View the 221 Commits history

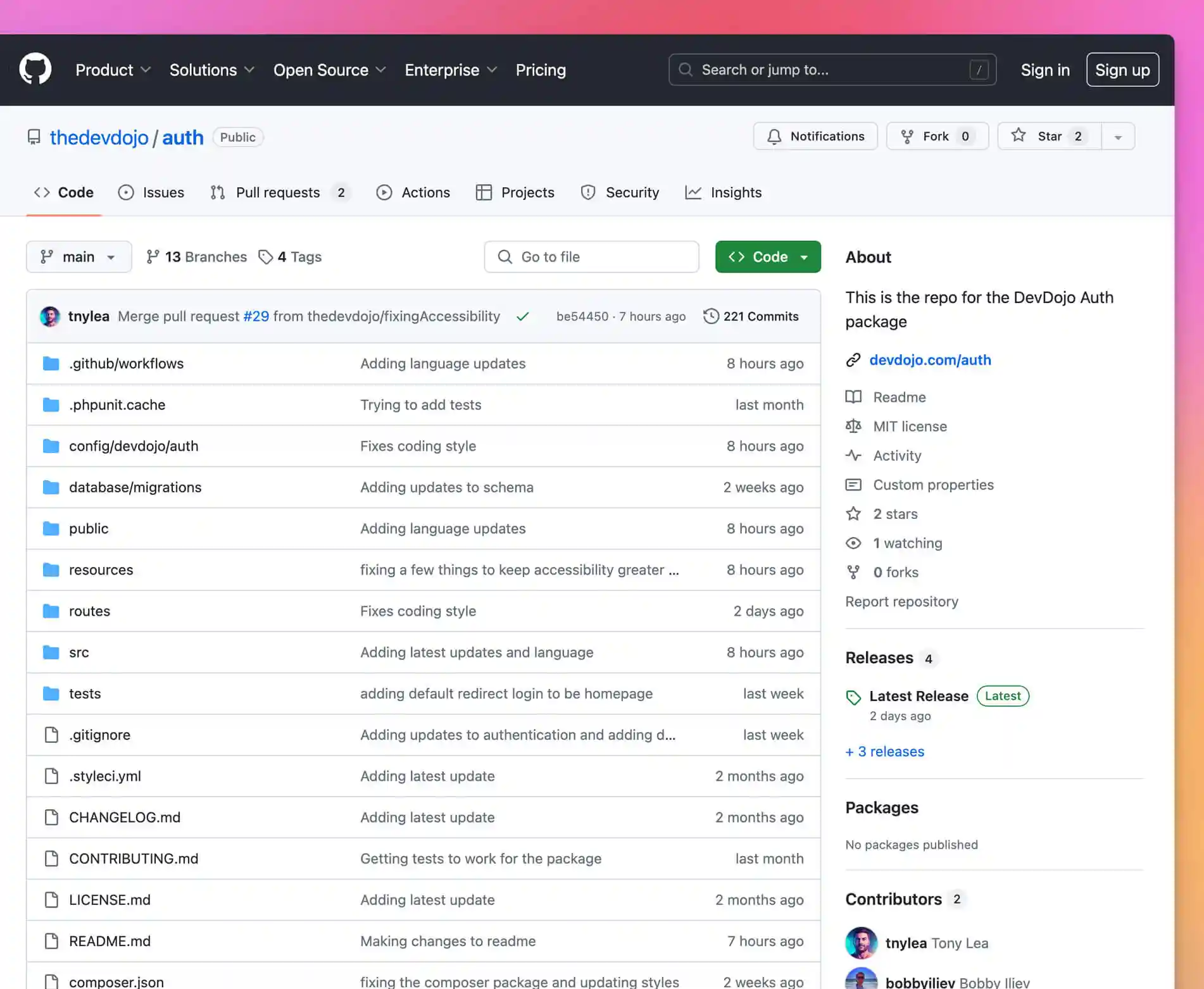[x=751, y=316]
